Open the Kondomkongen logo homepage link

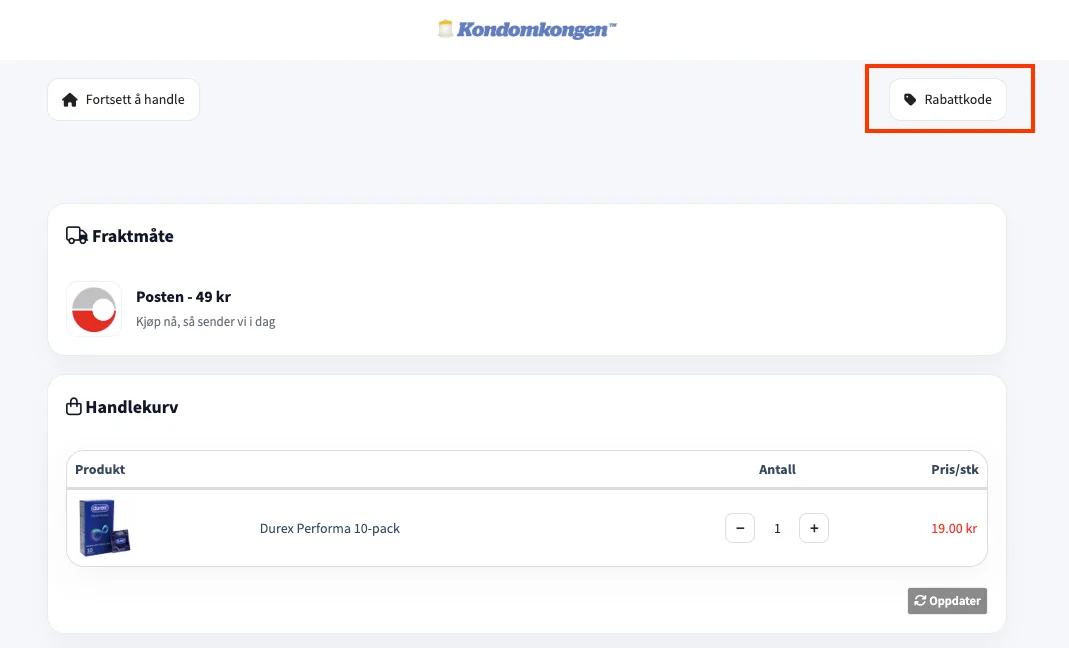coord(527,29)
